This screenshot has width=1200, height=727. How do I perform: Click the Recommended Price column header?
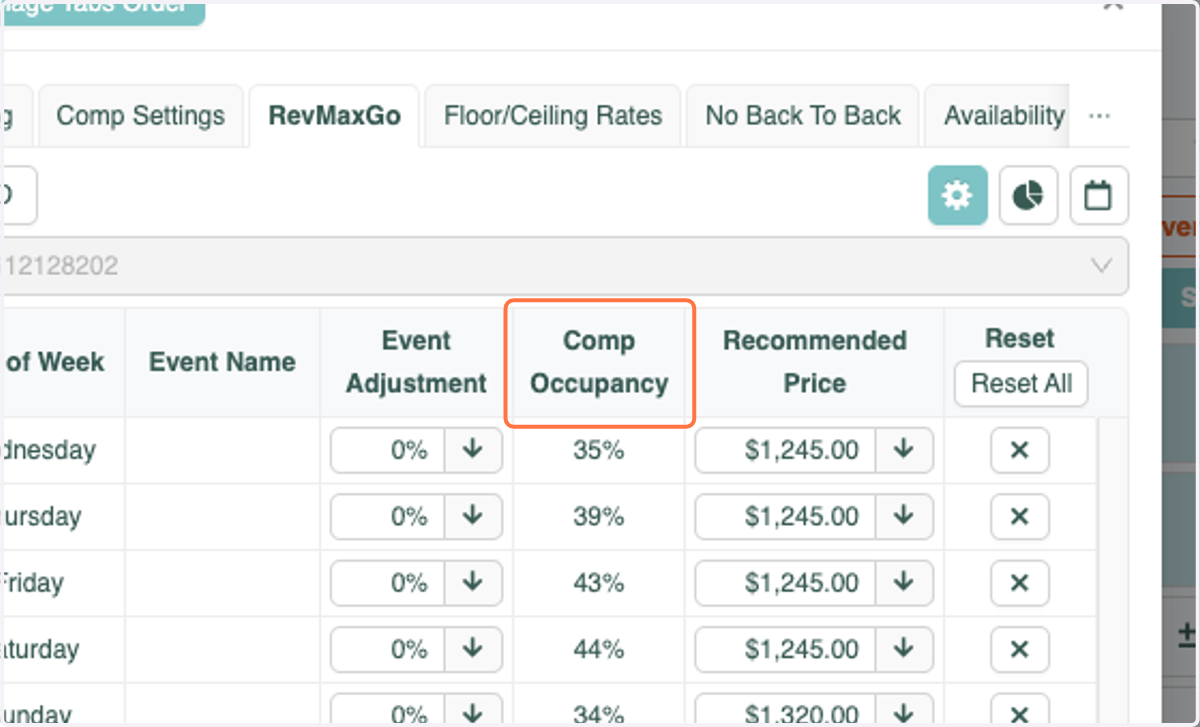click(x=814, y=362)
